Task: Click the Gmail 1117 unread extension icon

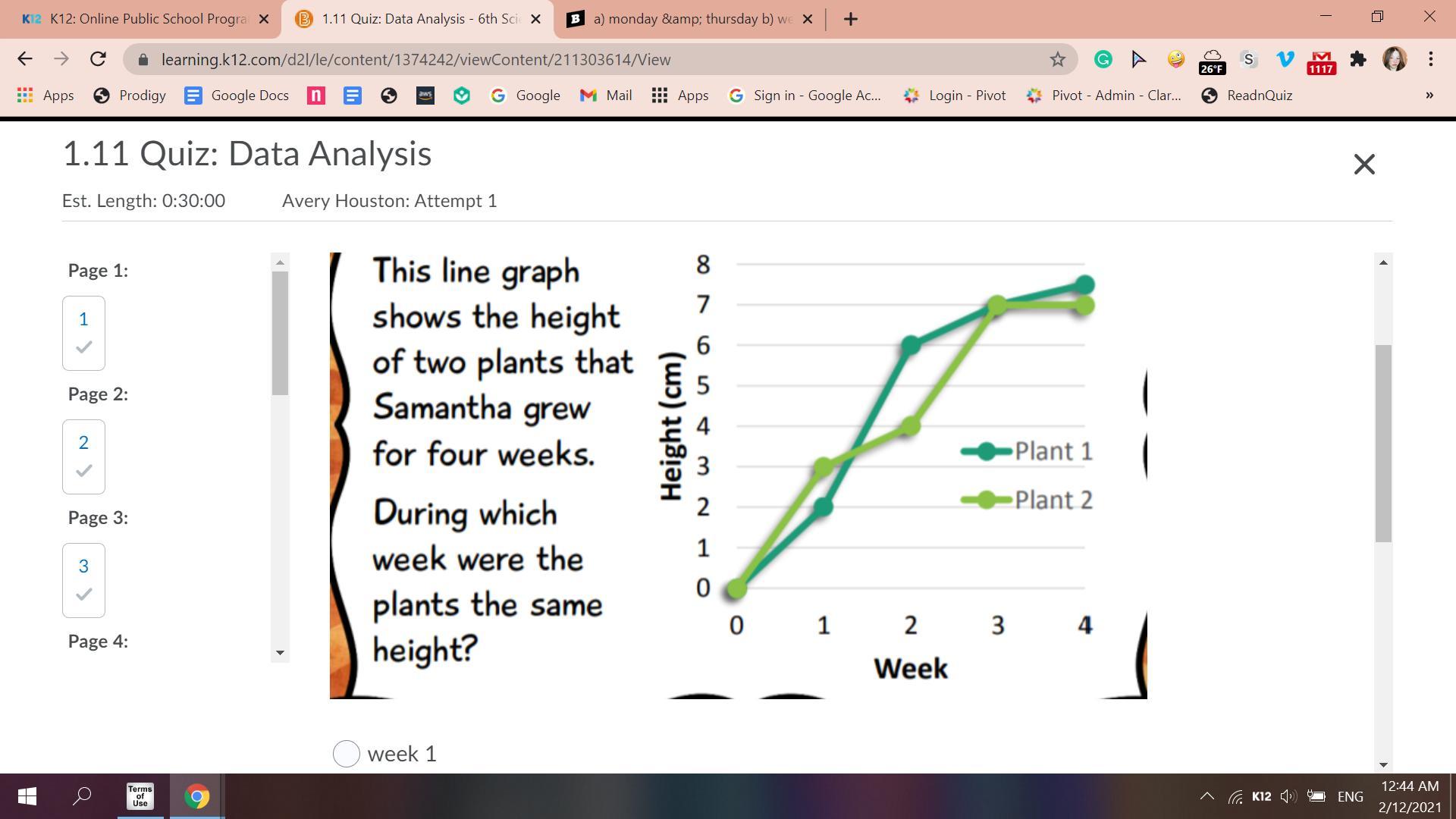Action: point(1321,61)
